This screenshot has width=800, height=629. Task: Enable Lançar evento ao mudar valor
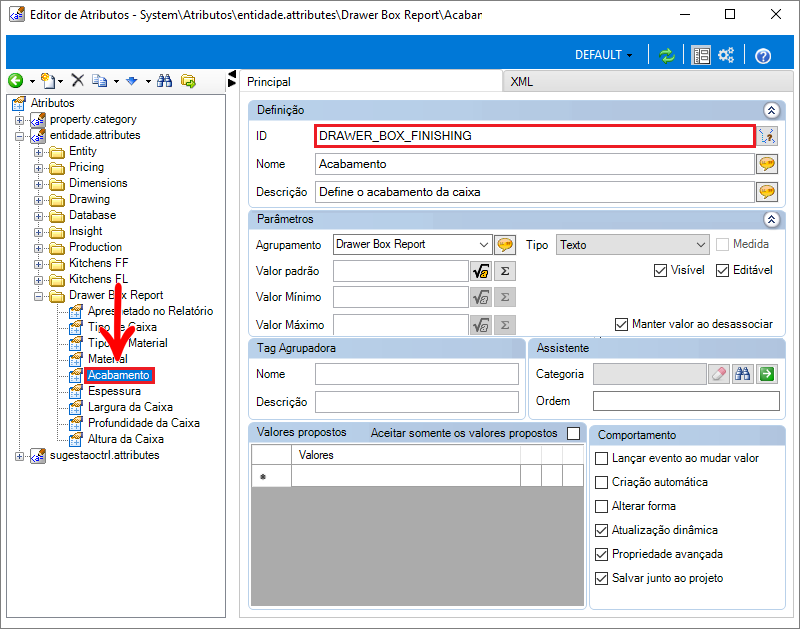point(601,458)
